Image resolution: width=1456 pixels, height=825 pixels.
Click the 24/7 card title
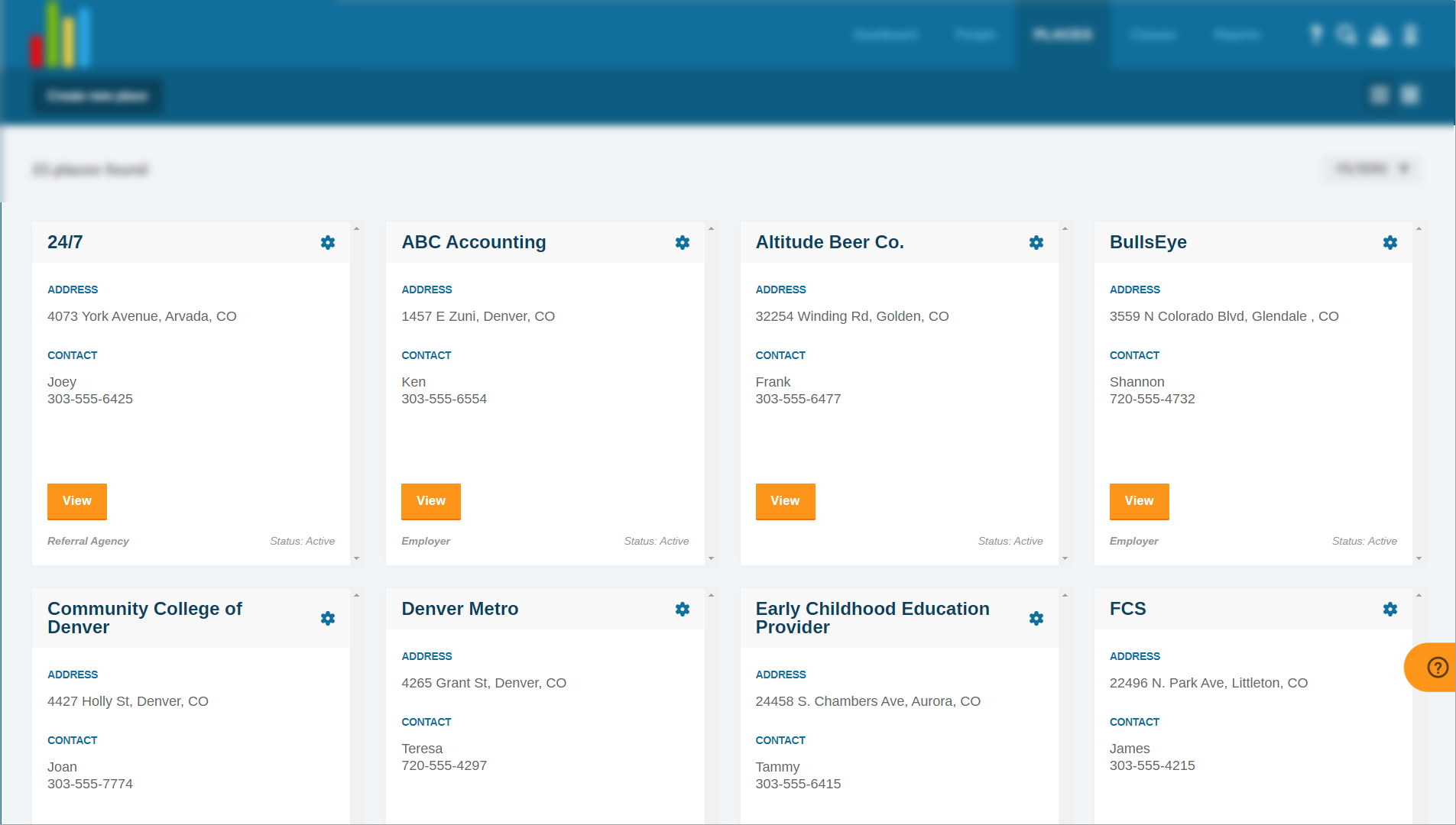click(x=65, y=242)
